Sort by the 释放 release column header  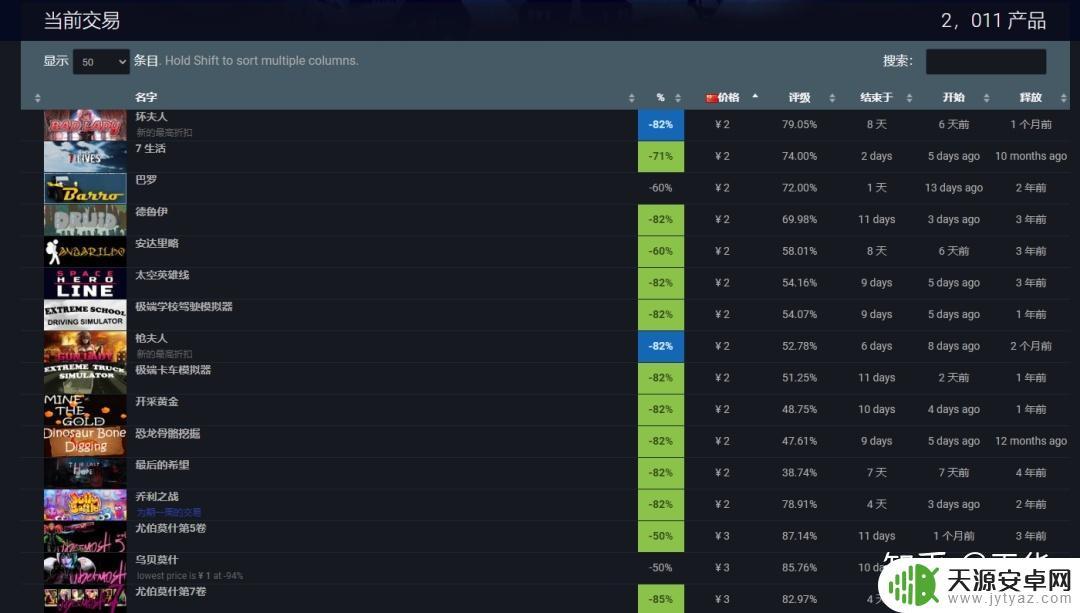coord(1030,98)
